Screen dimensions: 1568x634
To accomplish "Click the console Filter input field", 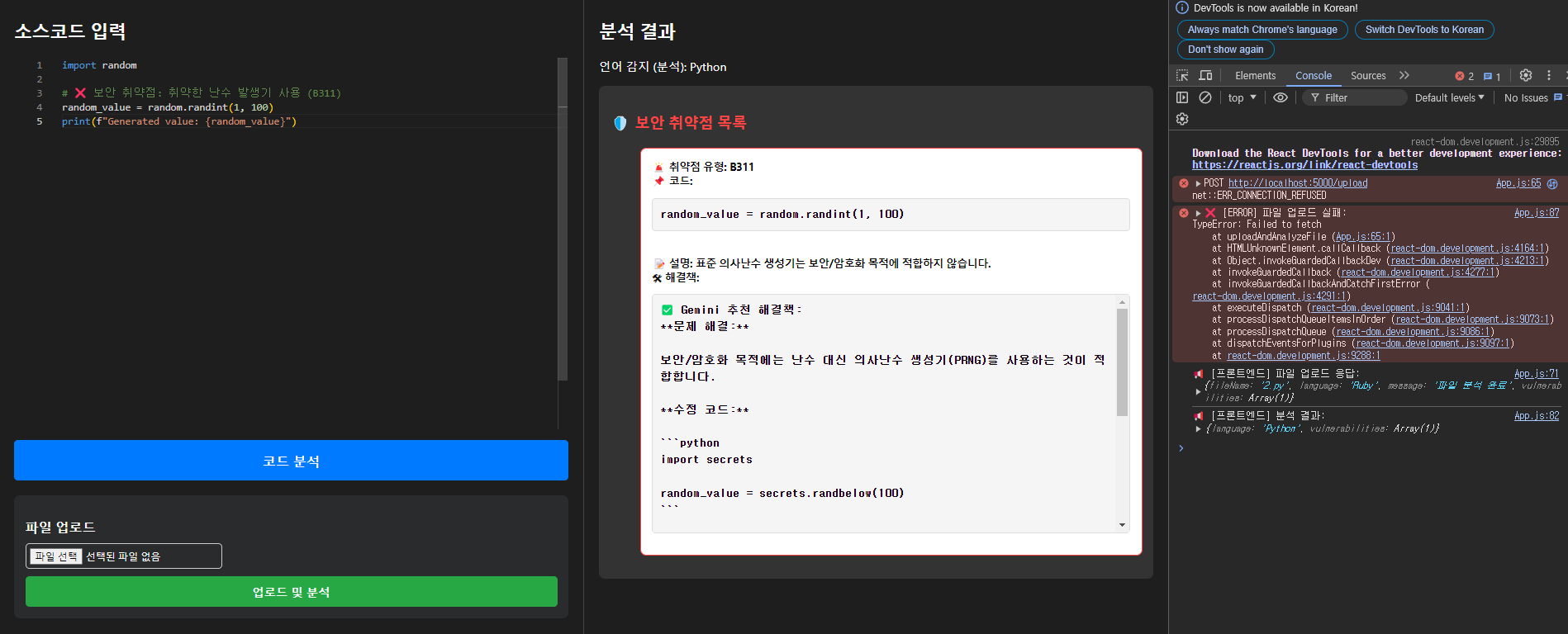I will (x=1355, y=97).
